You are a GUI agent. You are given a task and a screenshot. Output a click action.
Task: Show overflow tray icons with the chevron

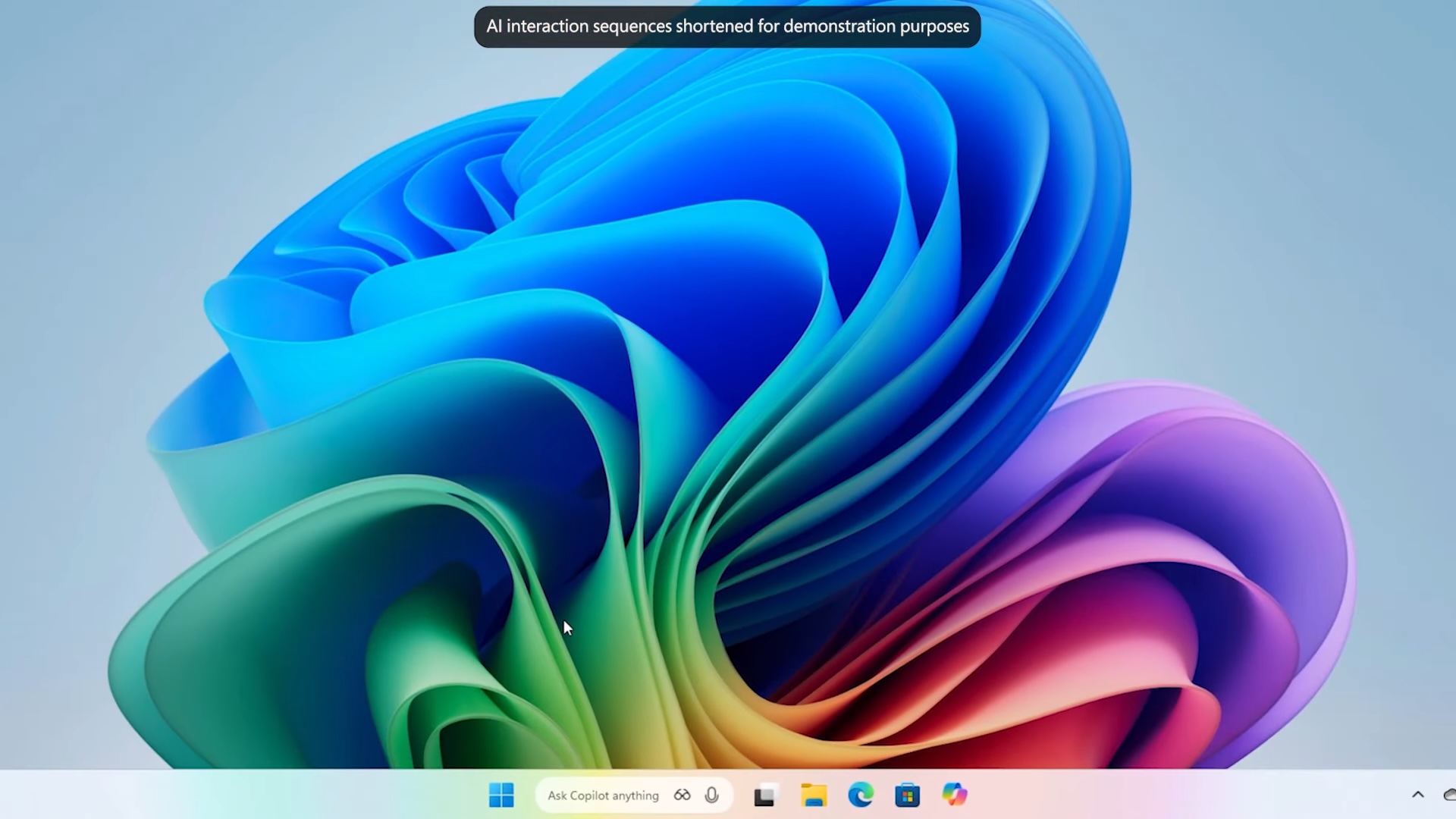click(1419, 795)
